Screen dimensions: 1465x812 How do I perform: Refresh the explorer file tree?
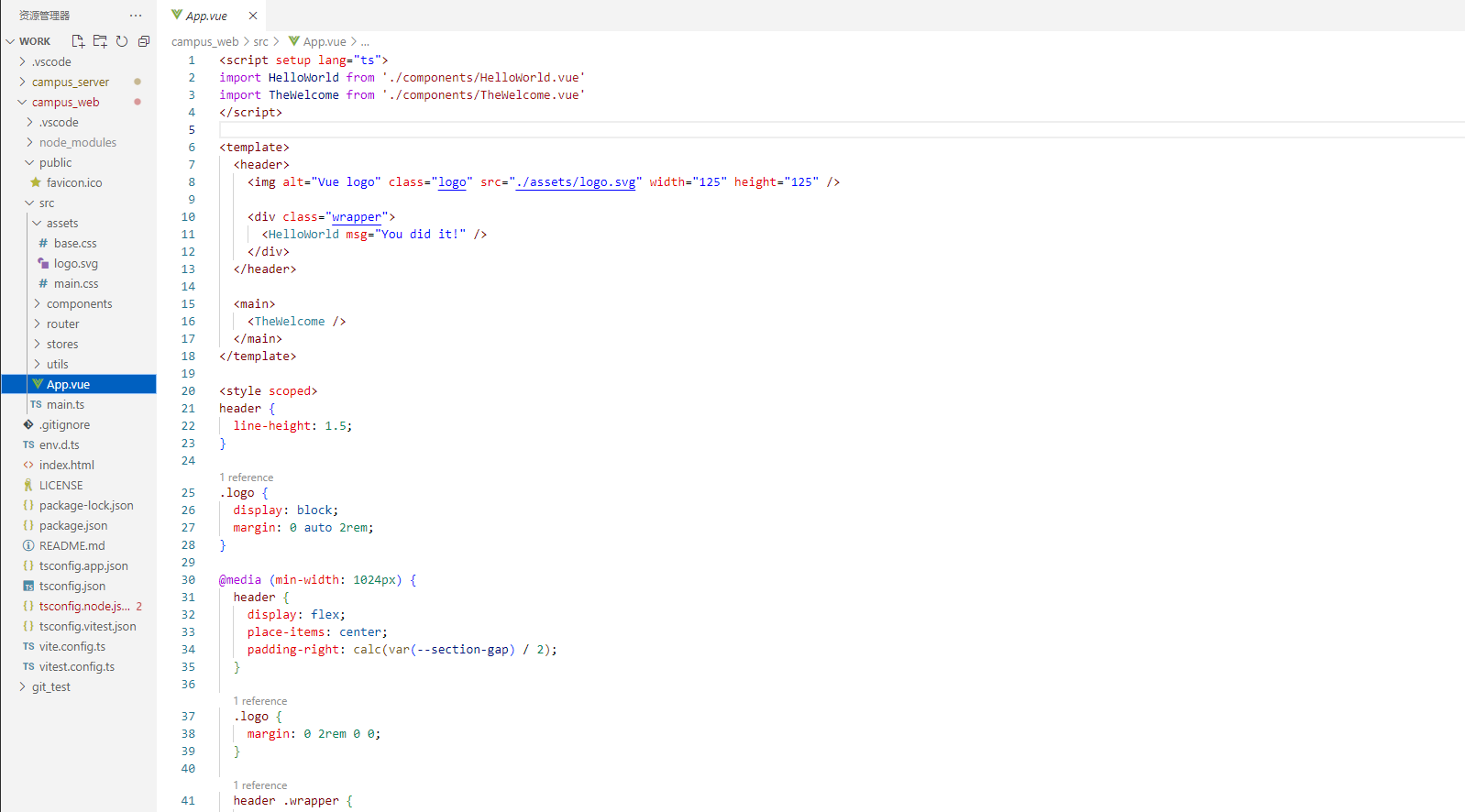(x=122, y=41)
